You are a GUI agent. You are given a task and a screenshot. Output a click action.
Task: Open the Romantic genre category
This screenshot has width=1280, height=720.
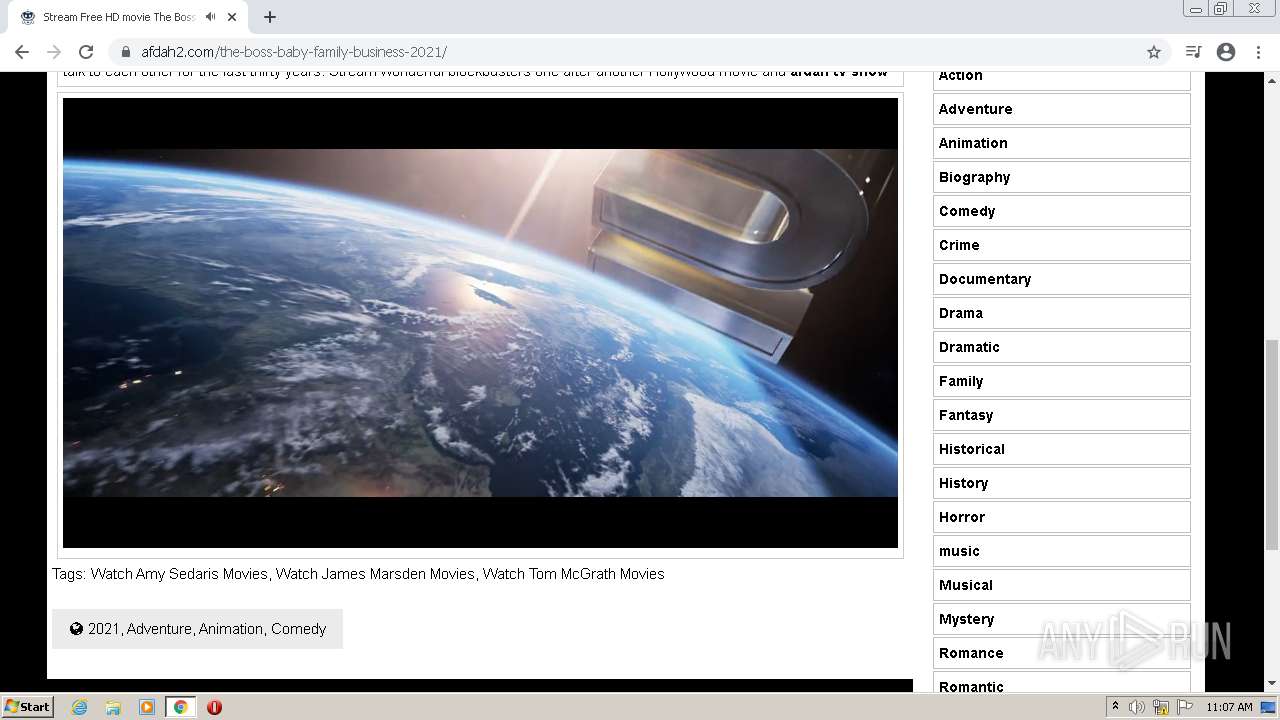[1062, 684]
